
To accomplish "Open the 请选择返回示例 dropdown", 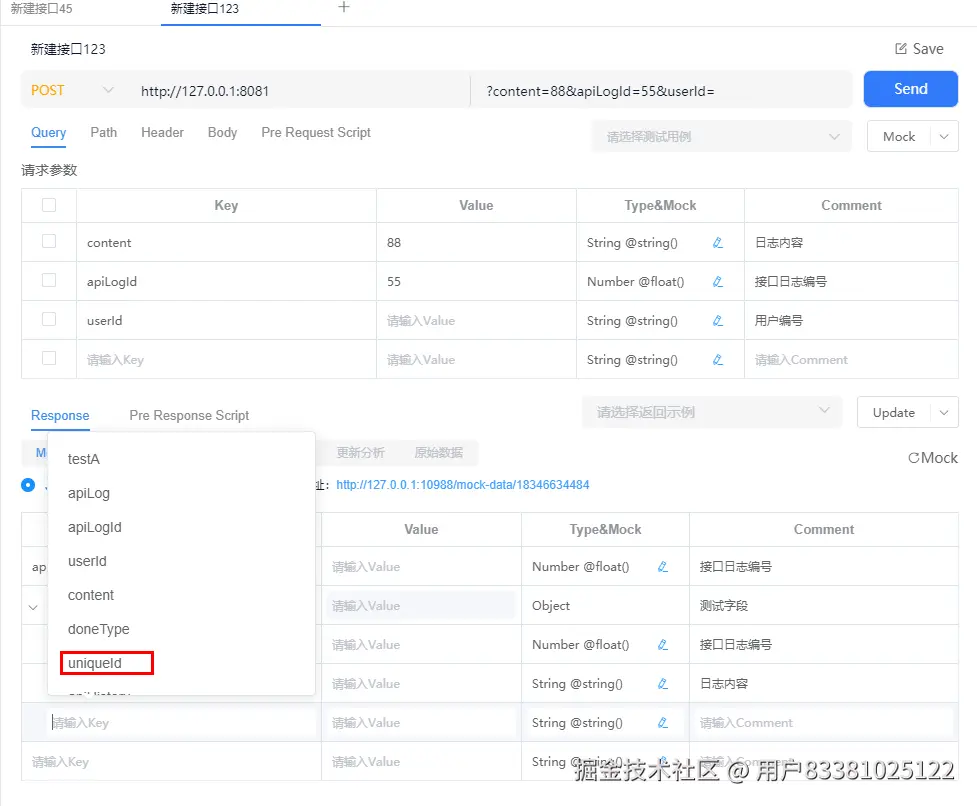I will pos(710,411).
